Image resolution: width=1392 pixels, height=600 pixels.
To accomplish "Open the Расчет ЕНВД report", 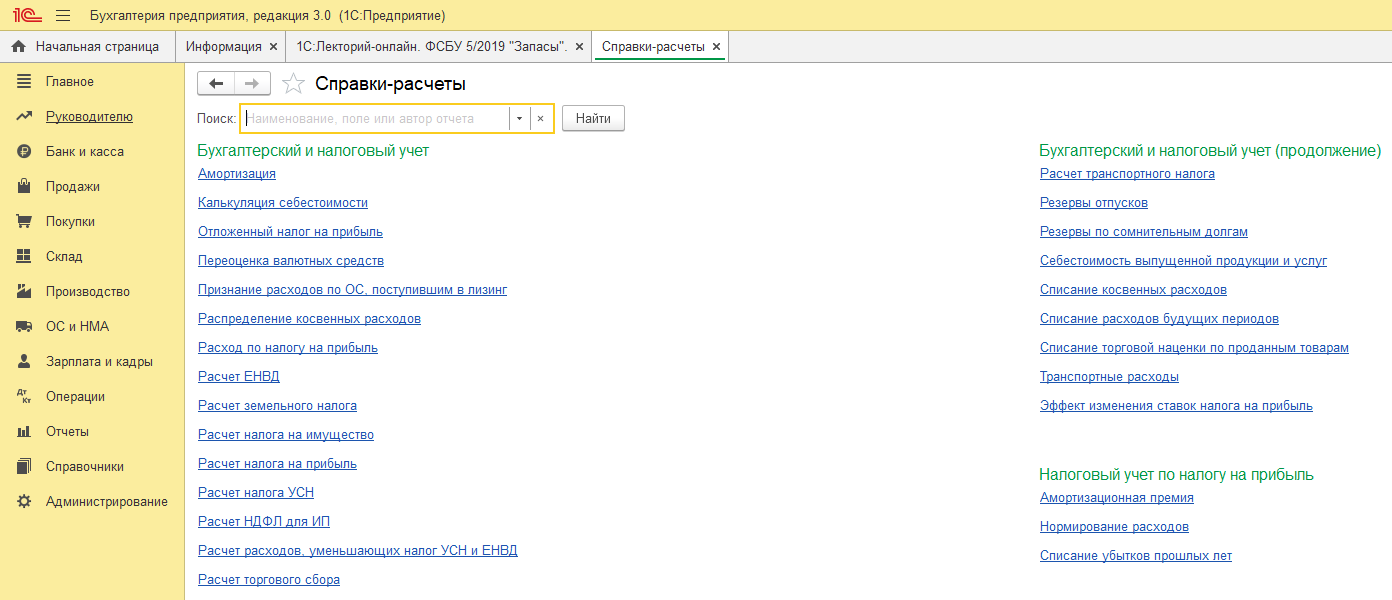I will click(239, 377).
